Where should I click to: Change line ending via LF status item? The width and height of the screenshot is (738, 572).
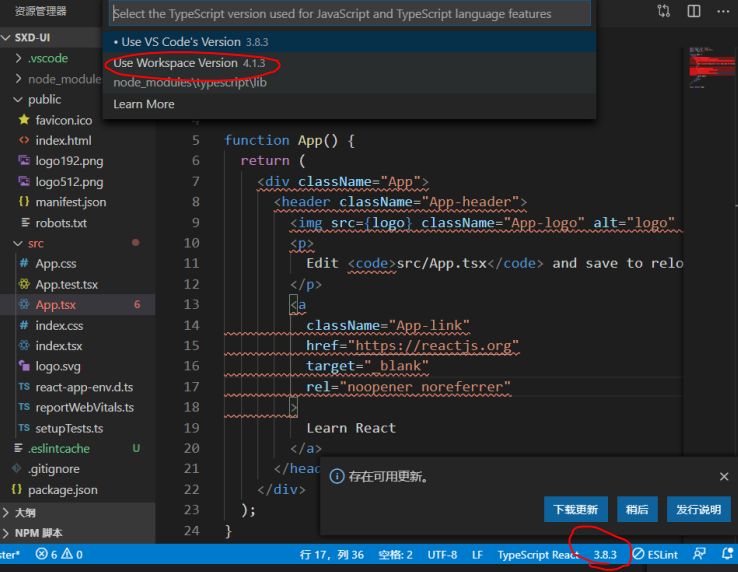(x=477, y=555)
